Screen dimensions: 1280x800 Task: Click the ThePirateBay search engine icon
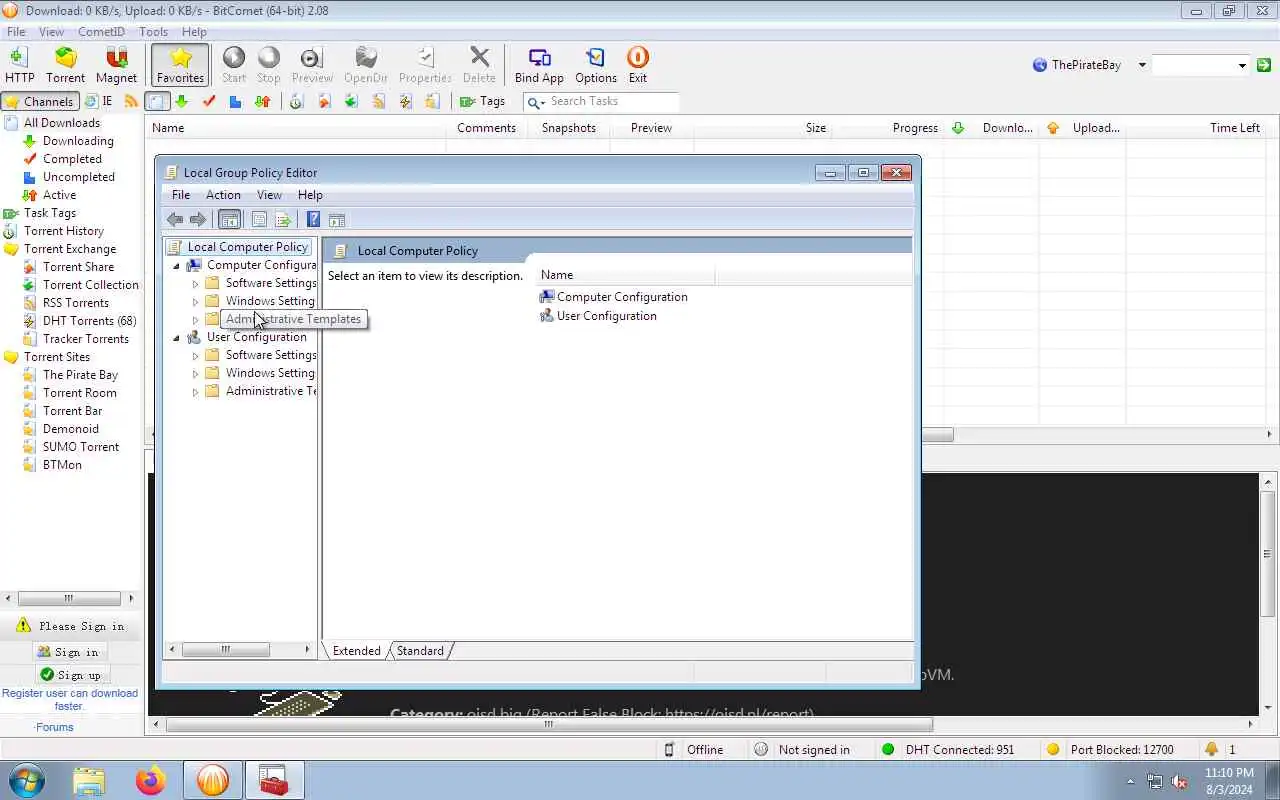click(1039, 65)
